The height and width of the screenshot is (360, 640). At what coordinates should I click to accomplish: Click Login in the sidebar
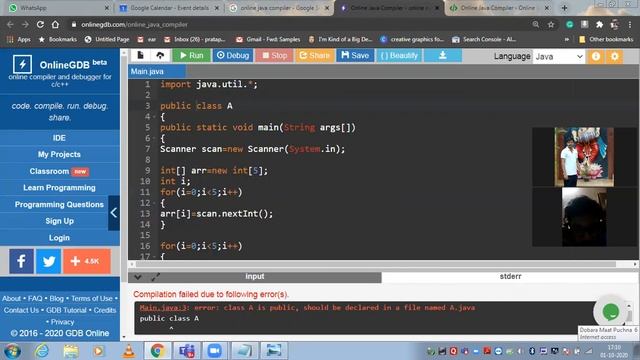point(59,238)
